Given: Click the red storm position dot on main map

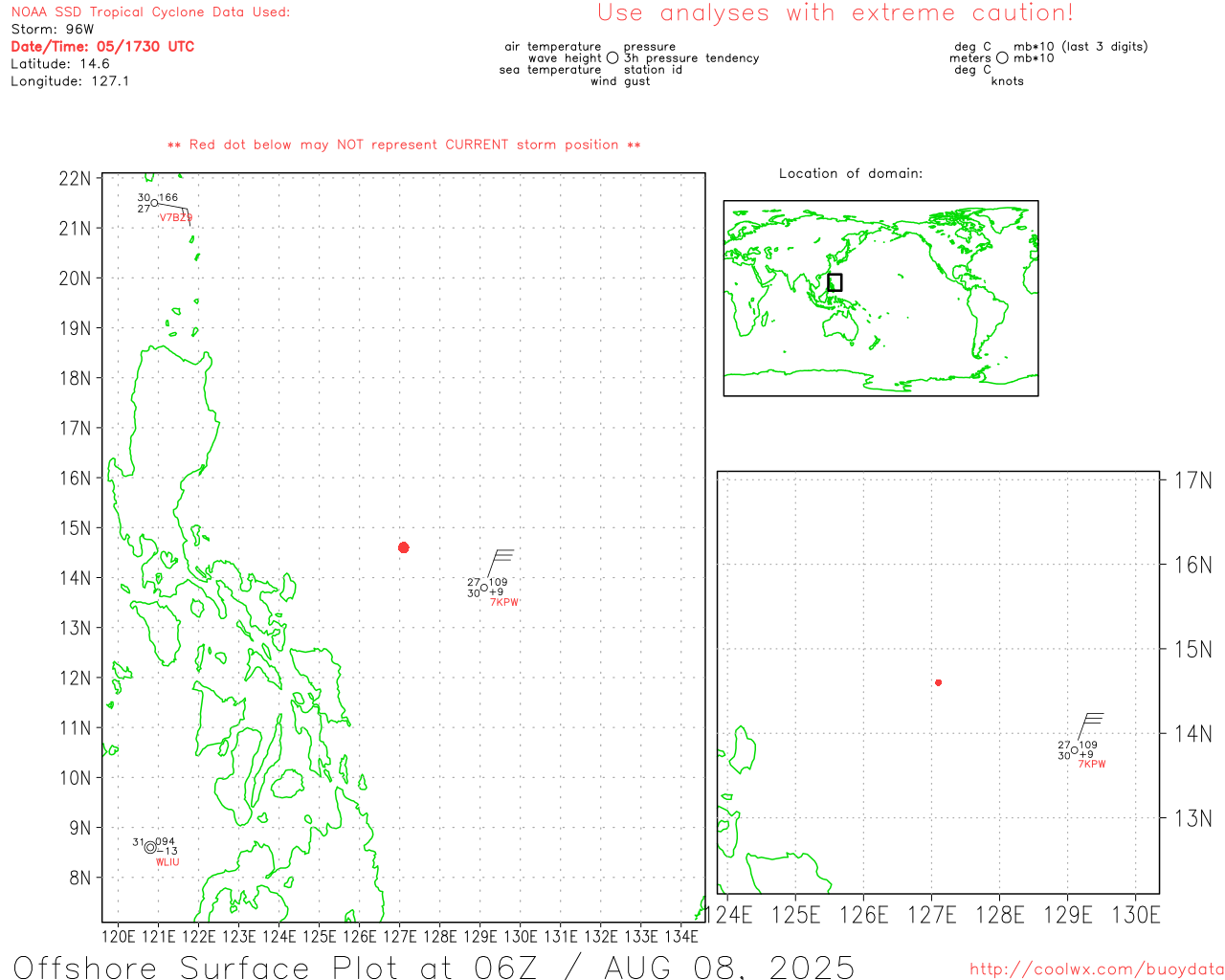Looking at the screenshot, I should (x=404, y=547).
